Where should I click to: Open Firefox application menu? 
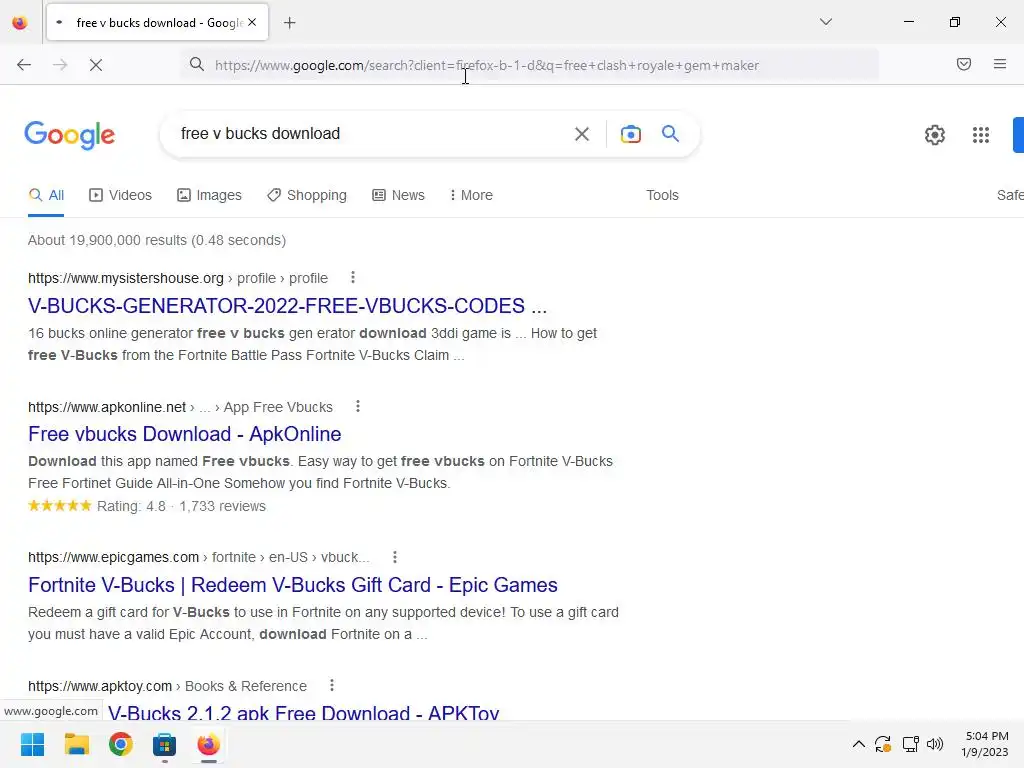point(1000,64)
